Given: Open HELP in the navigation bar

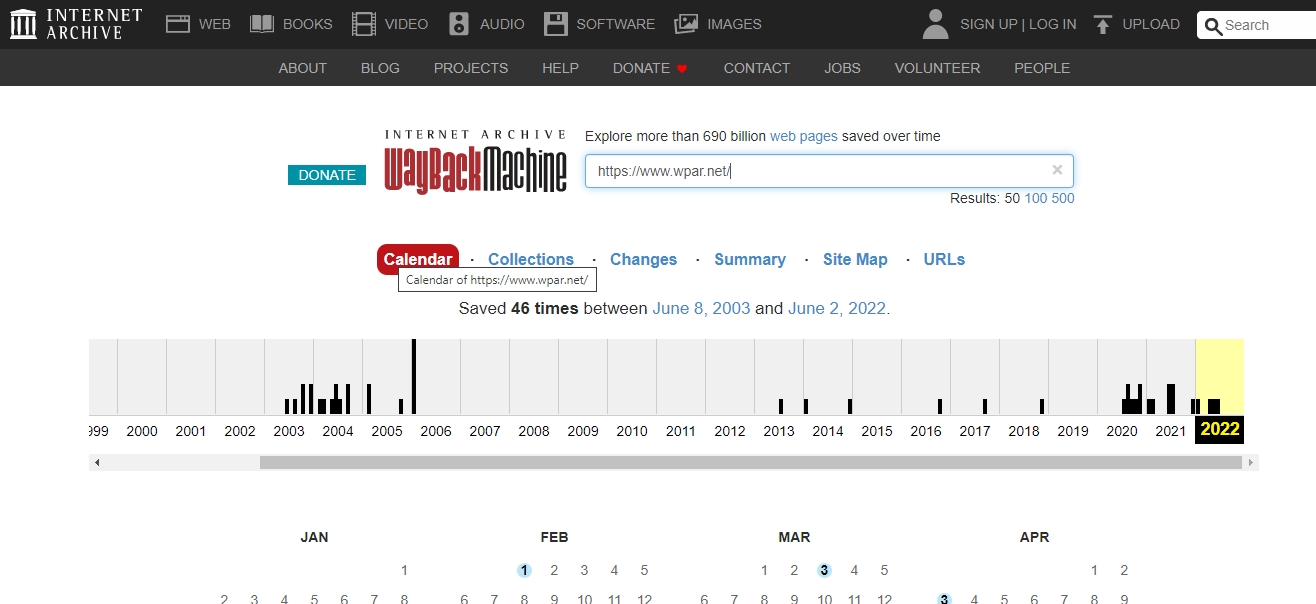Looking at the screenshot, I should coord(560,68).
